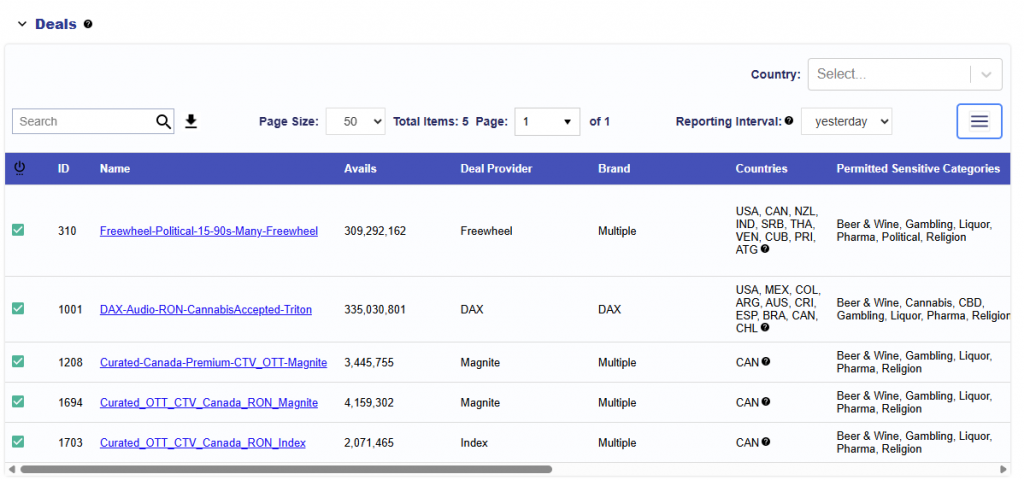Image resolution: width=1024 pixels, height=480 pixels.
Task: Collapse the Deals section chevron
Action: pyautogui.click(x=22, y=24)
